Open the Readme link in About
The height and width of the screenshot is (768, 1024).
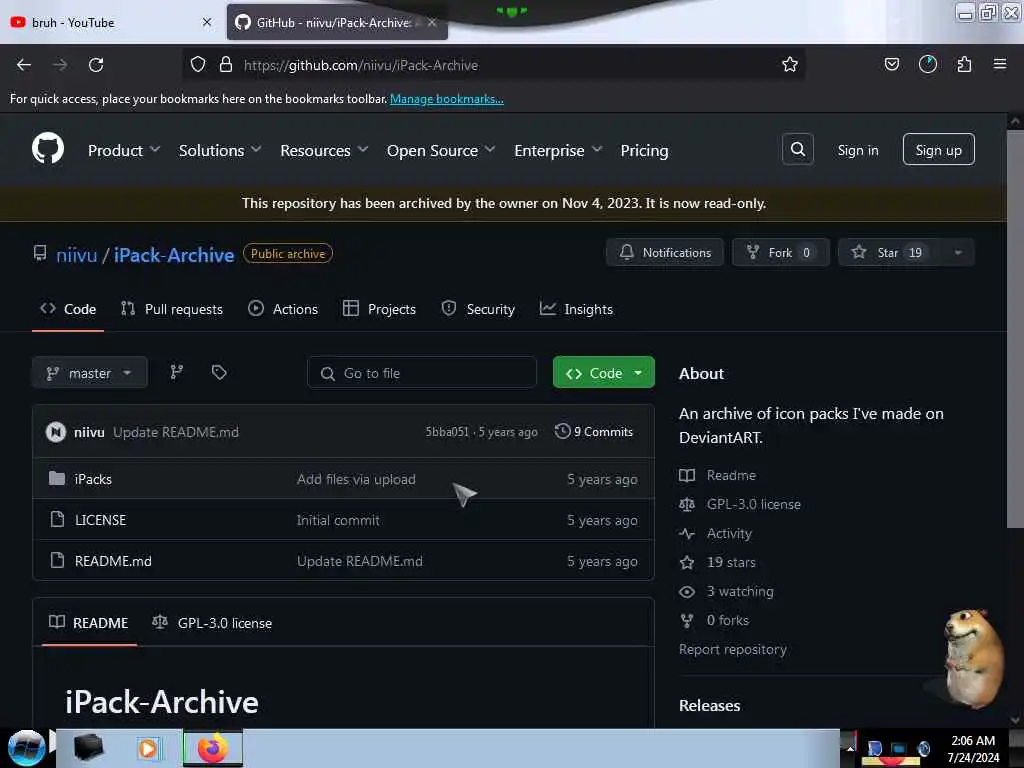(731, 475)
